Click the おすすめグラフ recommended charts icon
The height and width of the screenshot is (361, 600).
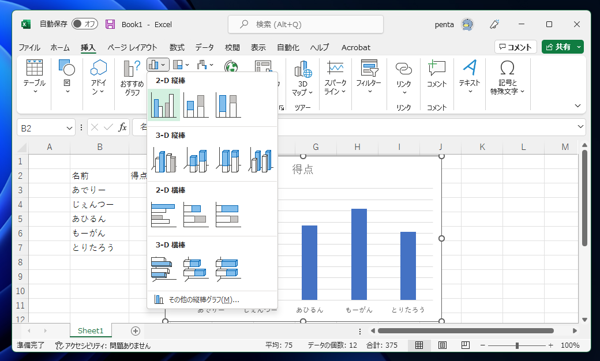132,69
